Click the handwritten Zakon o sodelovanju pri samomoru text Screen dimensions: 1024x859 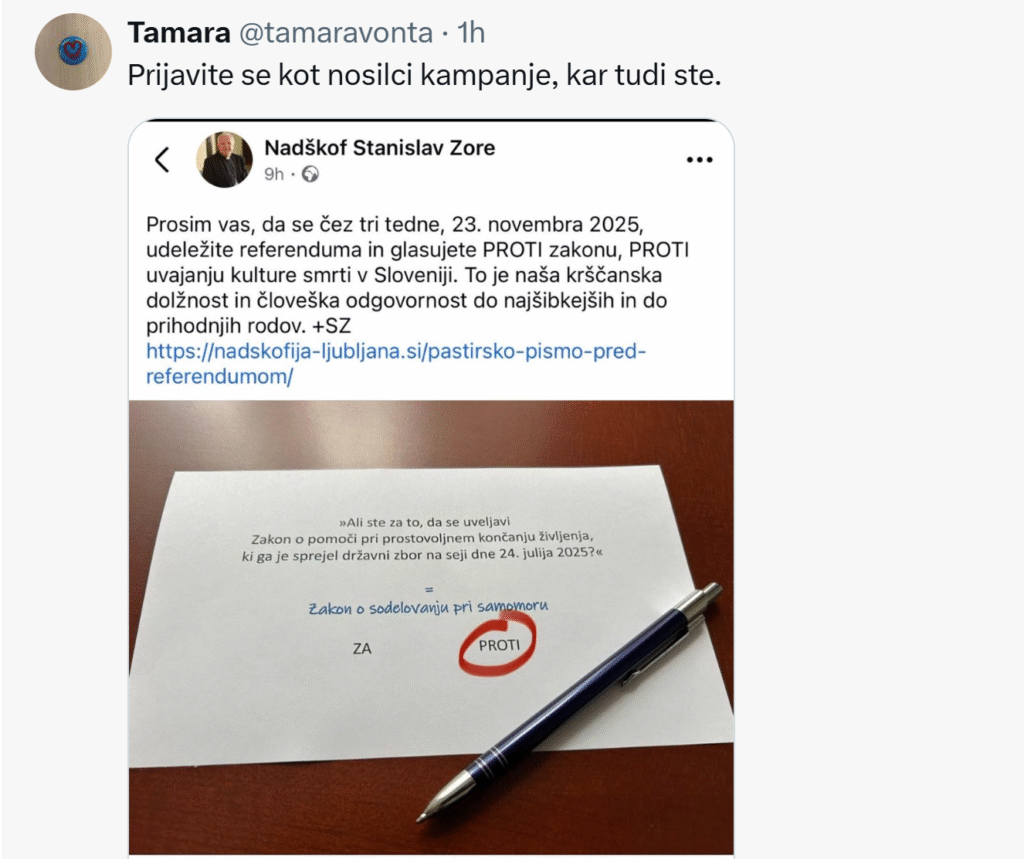tap(428, 608)
